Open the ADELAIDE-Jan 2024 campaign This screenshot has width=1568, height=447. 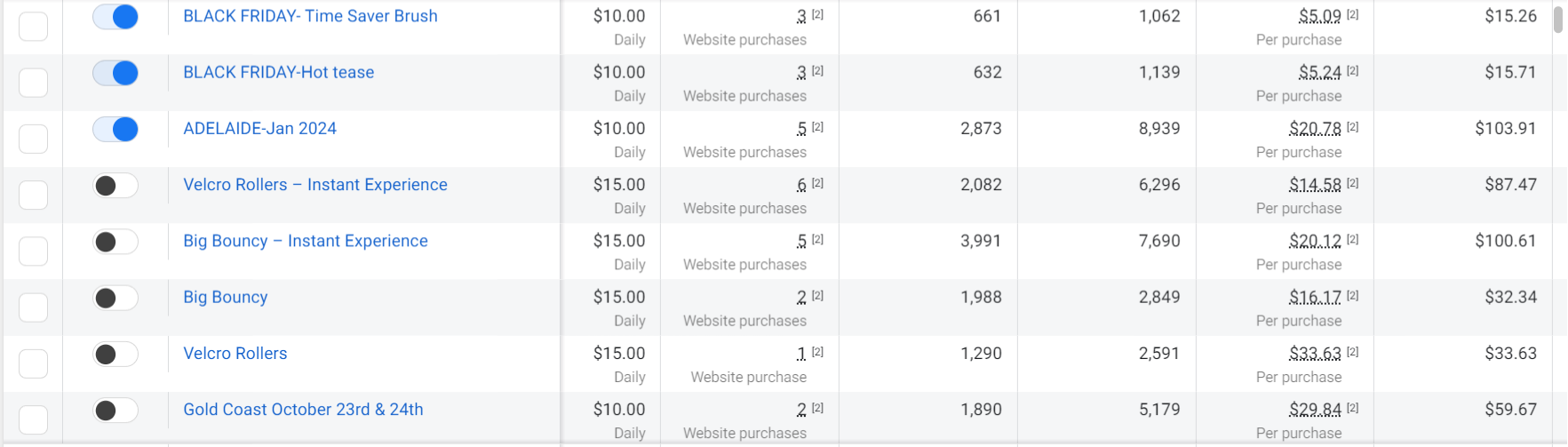pyautogui.click(x=259, y=129)
